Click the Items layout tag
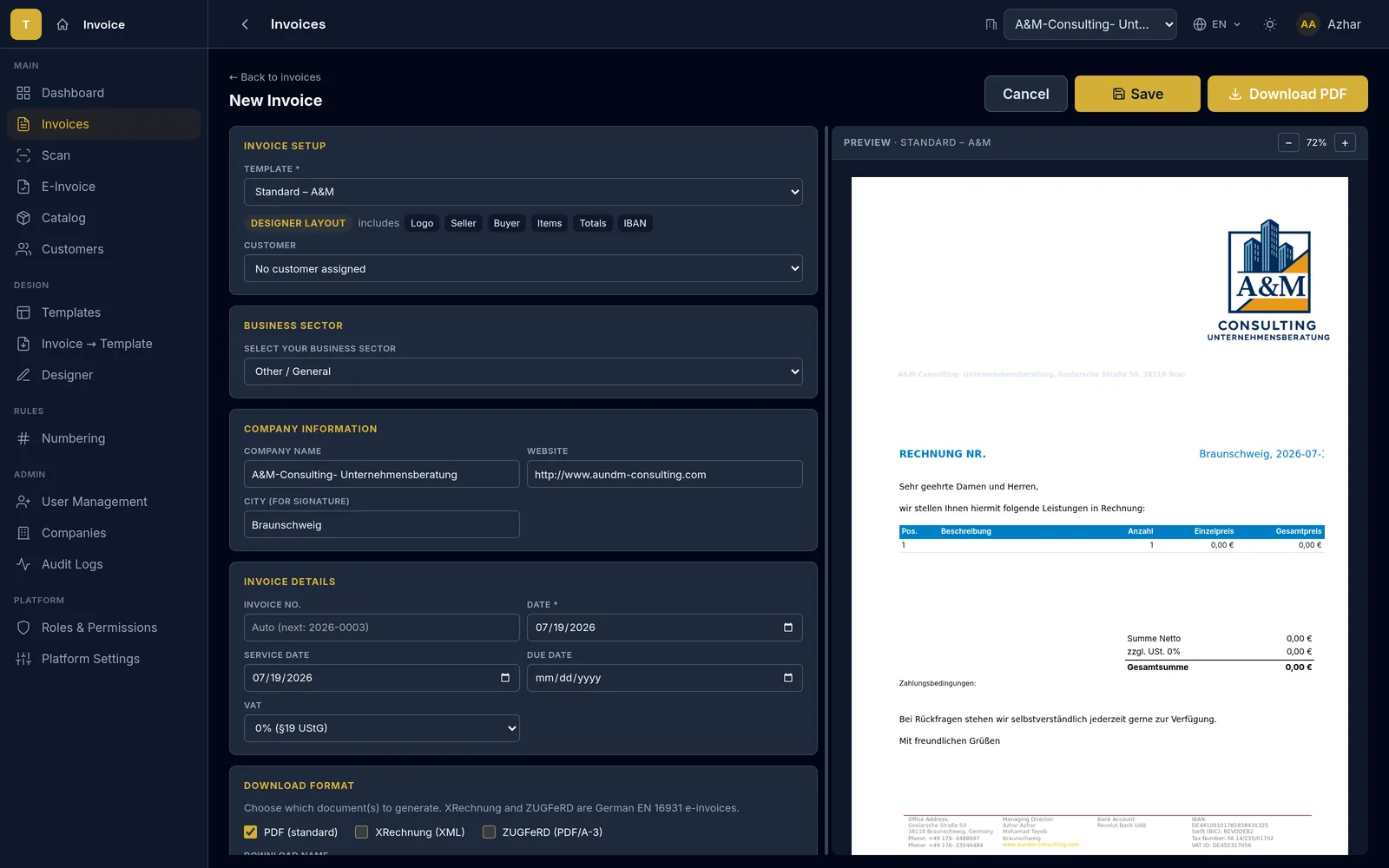1389x868 pixels. [550, 223]
